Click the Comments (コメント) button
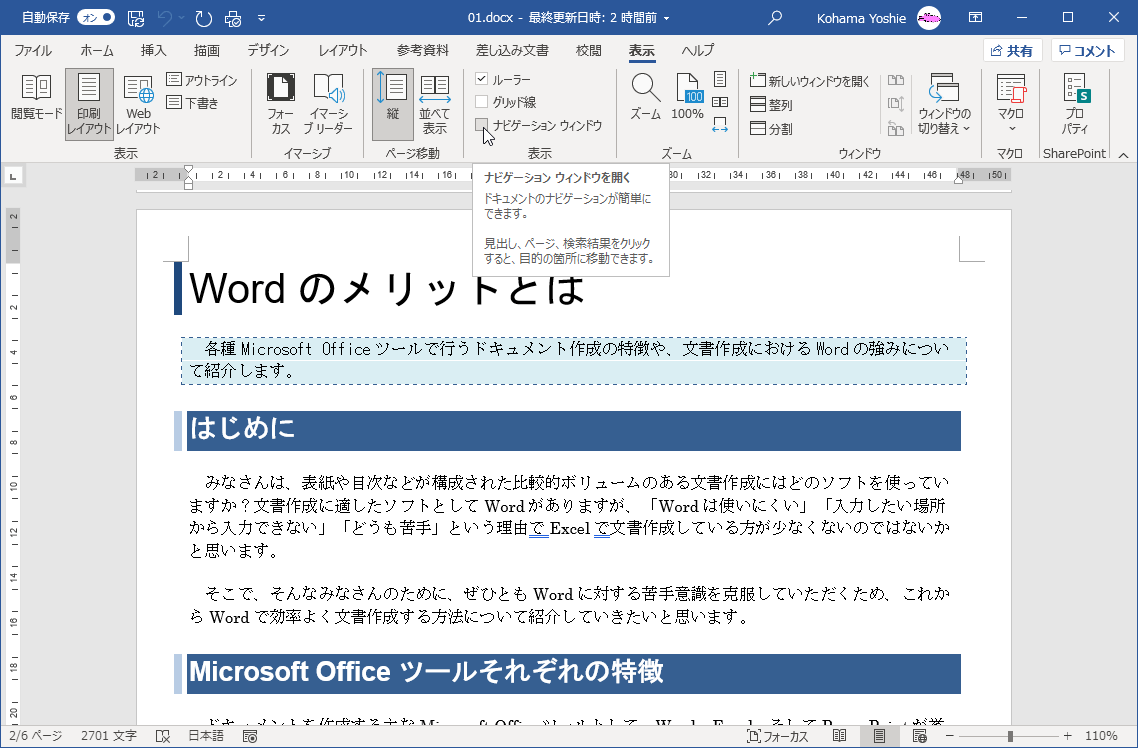Image resolution: width=1138 pixels, height=748 pixels. [x=1087, y=50]
